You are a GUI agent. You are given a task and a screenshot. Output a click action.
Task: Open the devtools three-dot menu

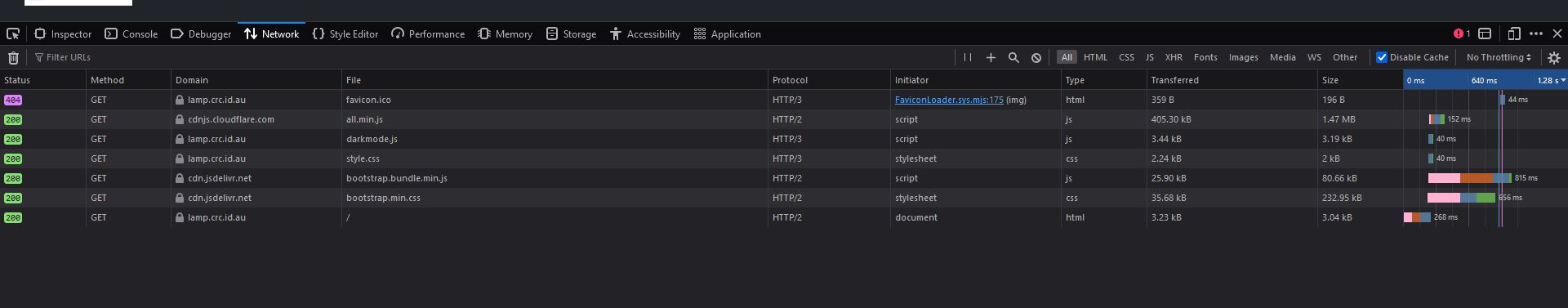pyautogui.click(x=1536, y=33)
